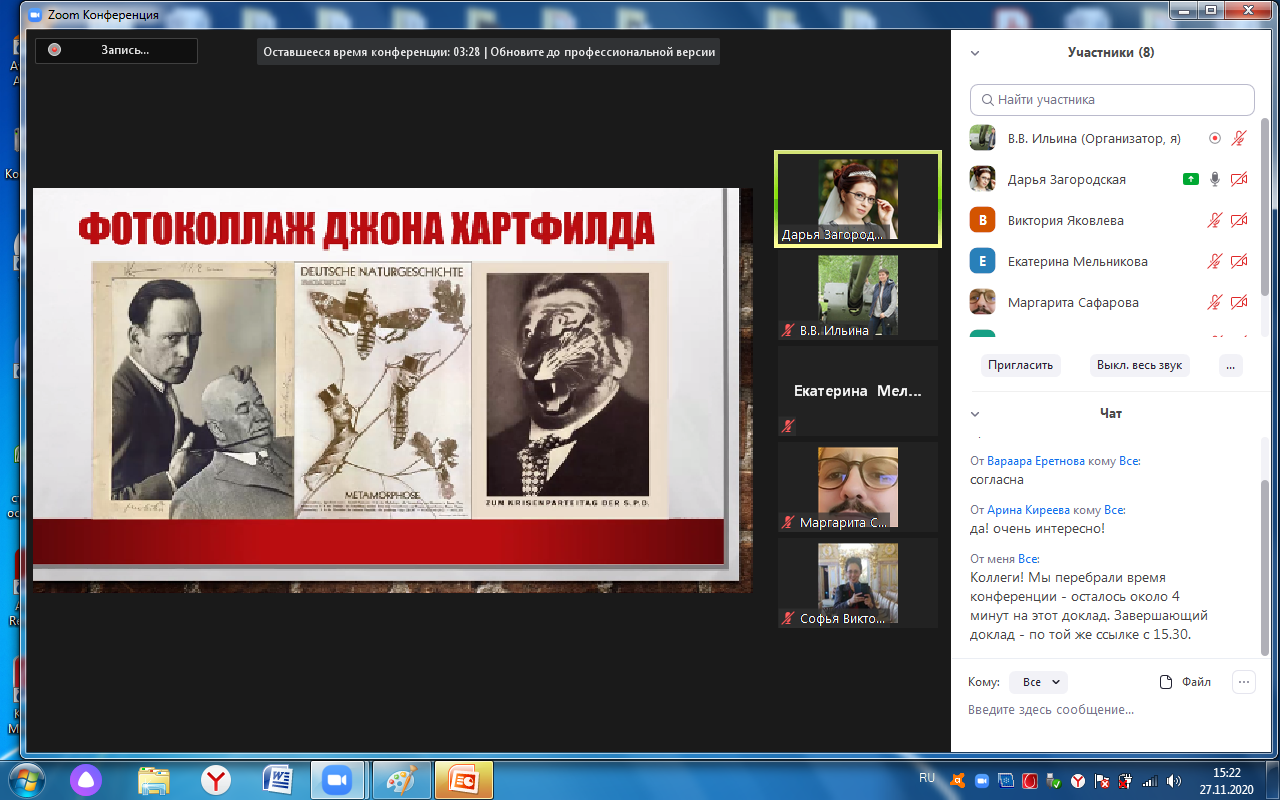Viewport: 1280px width, 800px height.
Task: Click recording icon beside В.В. Ильина
Action: [1215, 139]
